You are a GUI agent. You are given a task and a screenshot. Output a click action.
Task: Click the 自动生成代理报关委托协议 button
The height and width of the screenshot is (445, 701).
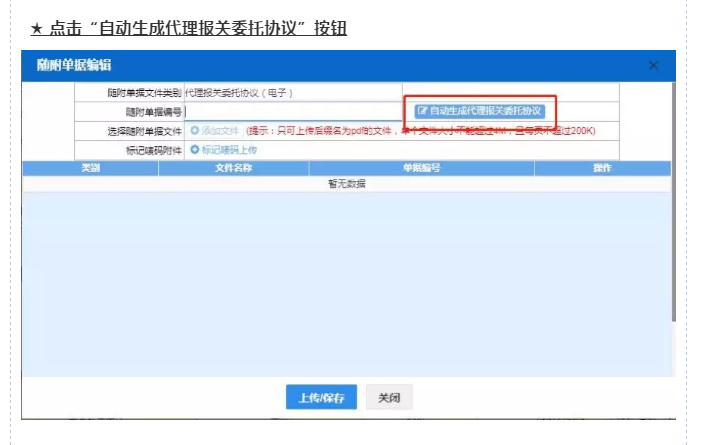(479, 110)
